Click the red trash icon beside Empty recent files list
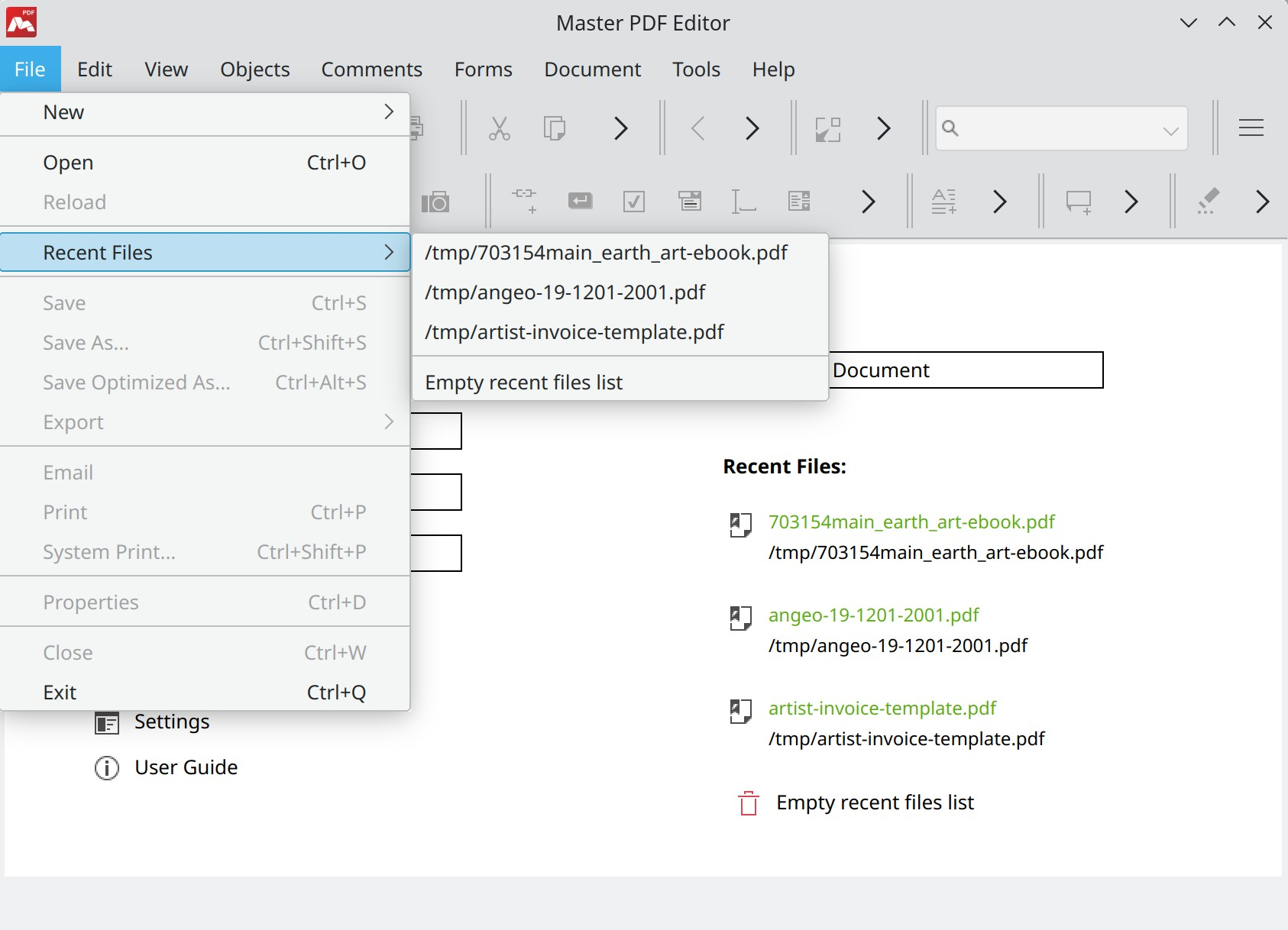Screen dimensions: 1288x930 [749, 803]
